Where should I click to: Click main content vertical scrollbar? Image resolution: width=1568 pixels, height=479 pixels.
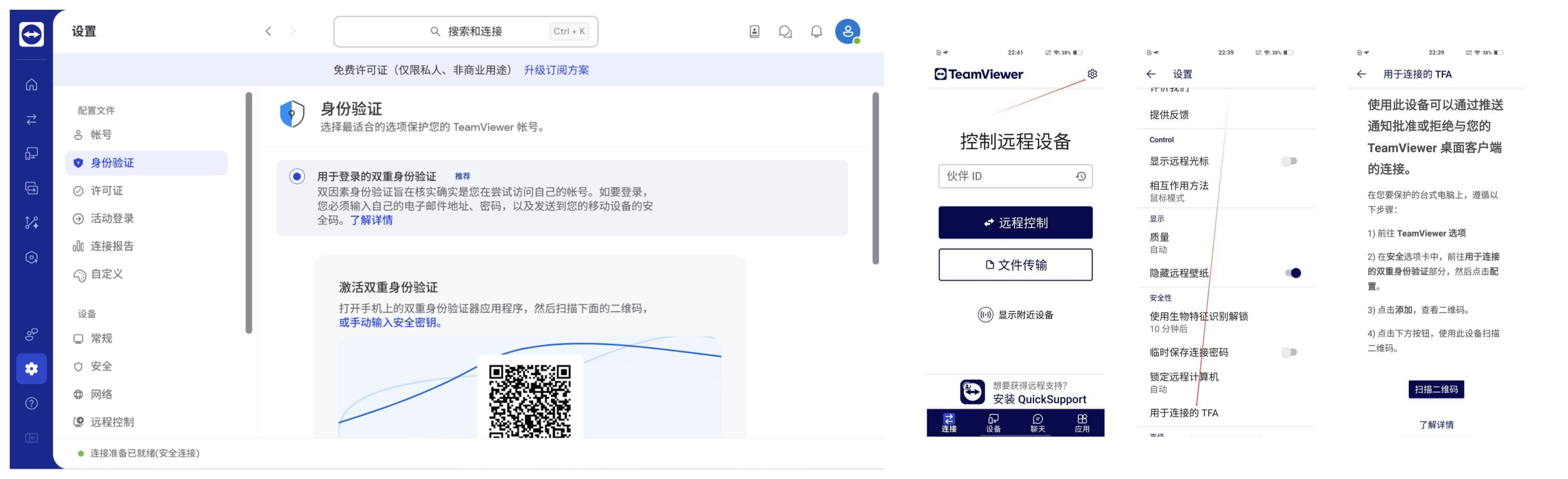875,178
